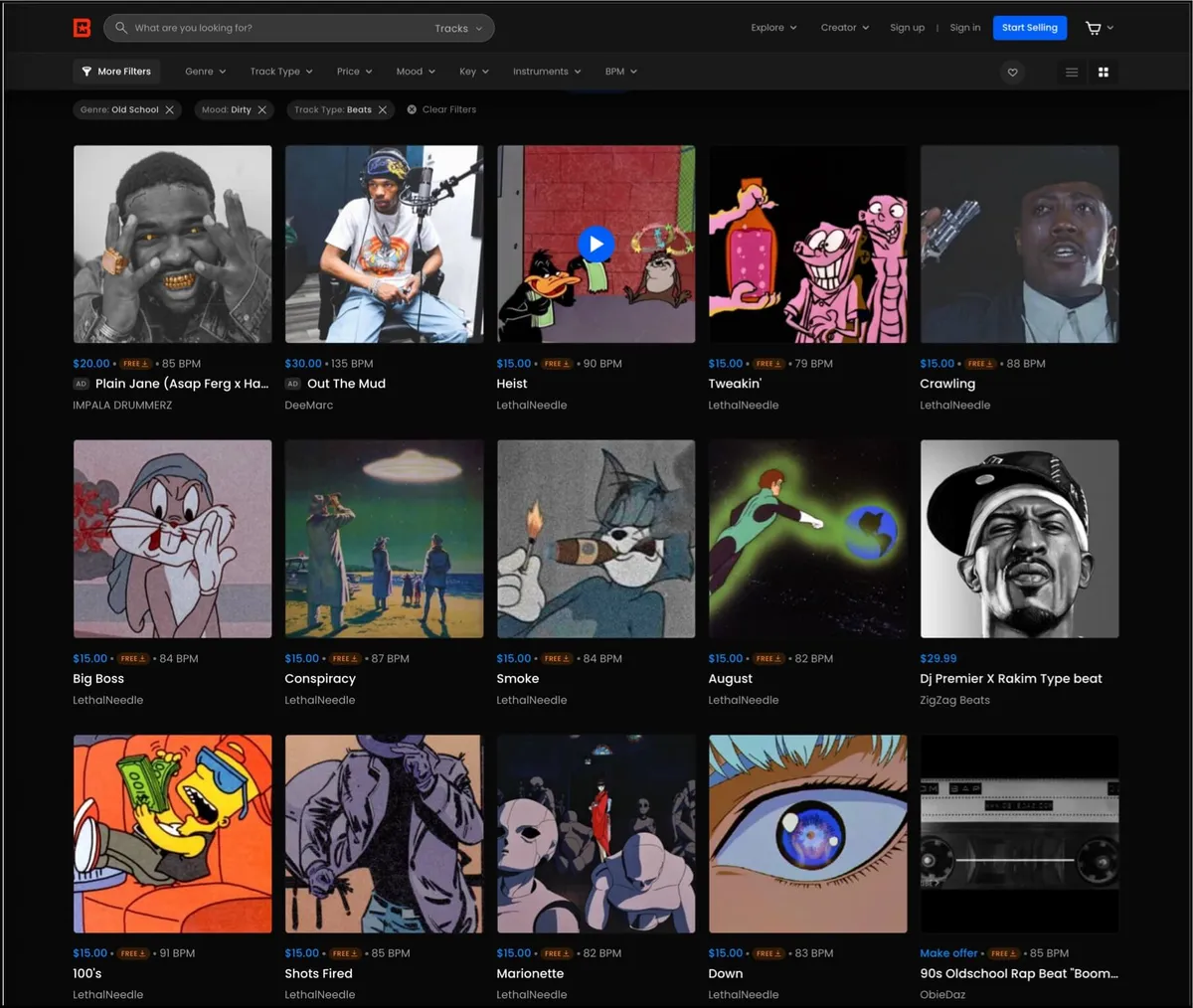1193x1008 pixels.
Task: Open the Out The Mud track title
Action: 346,384
